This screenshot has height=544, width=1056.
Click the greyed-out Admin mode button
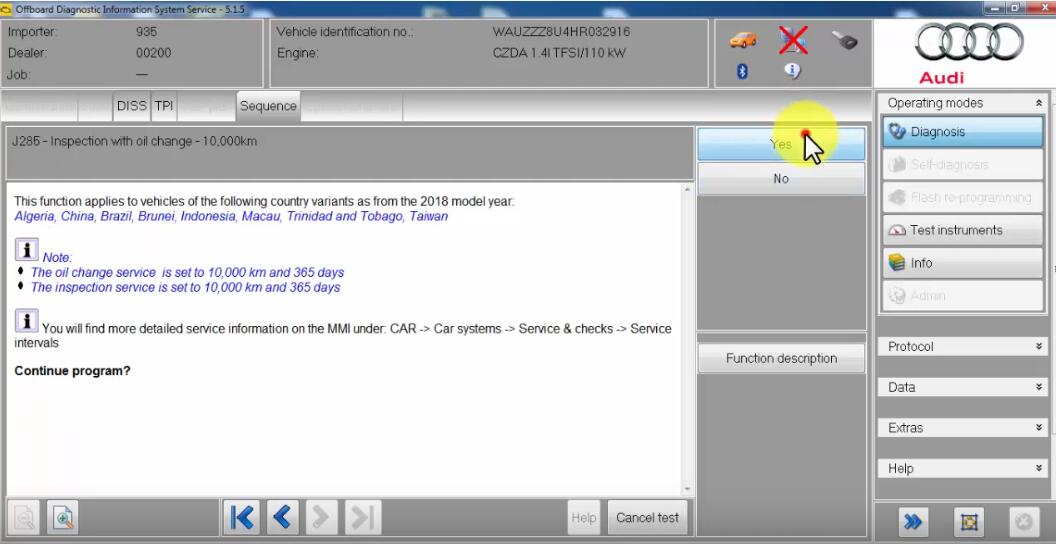(x=962, y=296)
